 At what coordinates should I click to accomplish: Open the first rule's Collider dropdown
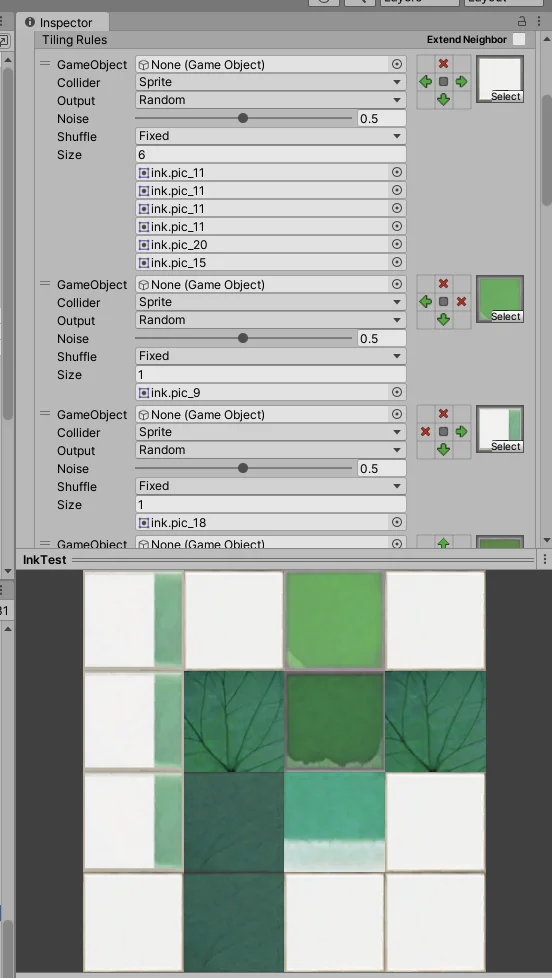point(271,82)
